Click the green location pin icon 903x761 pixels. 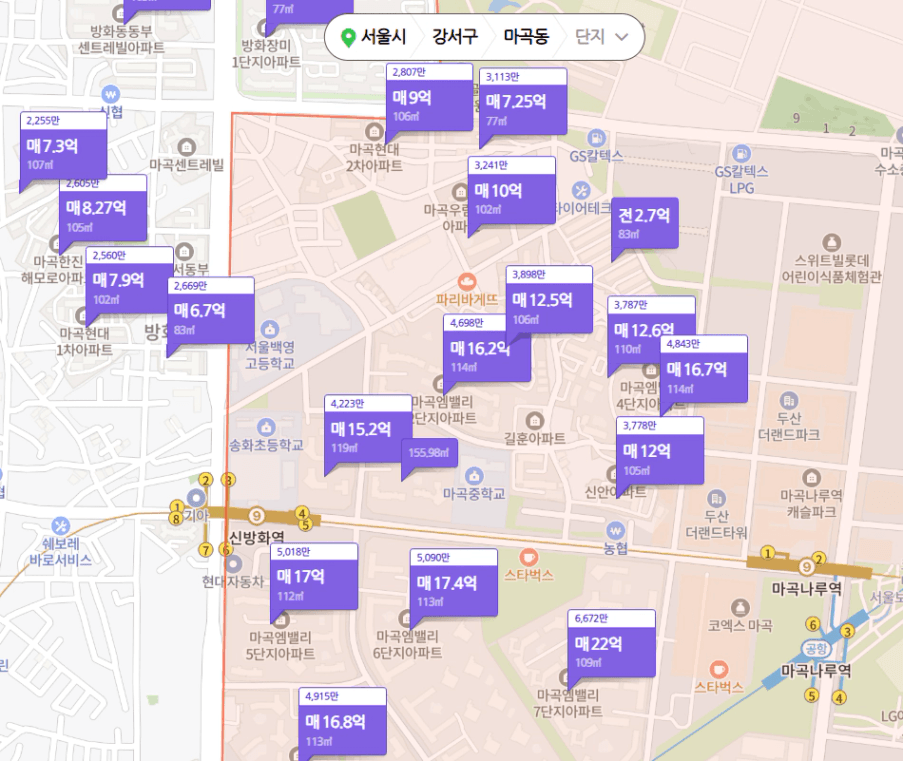point(348,38)
